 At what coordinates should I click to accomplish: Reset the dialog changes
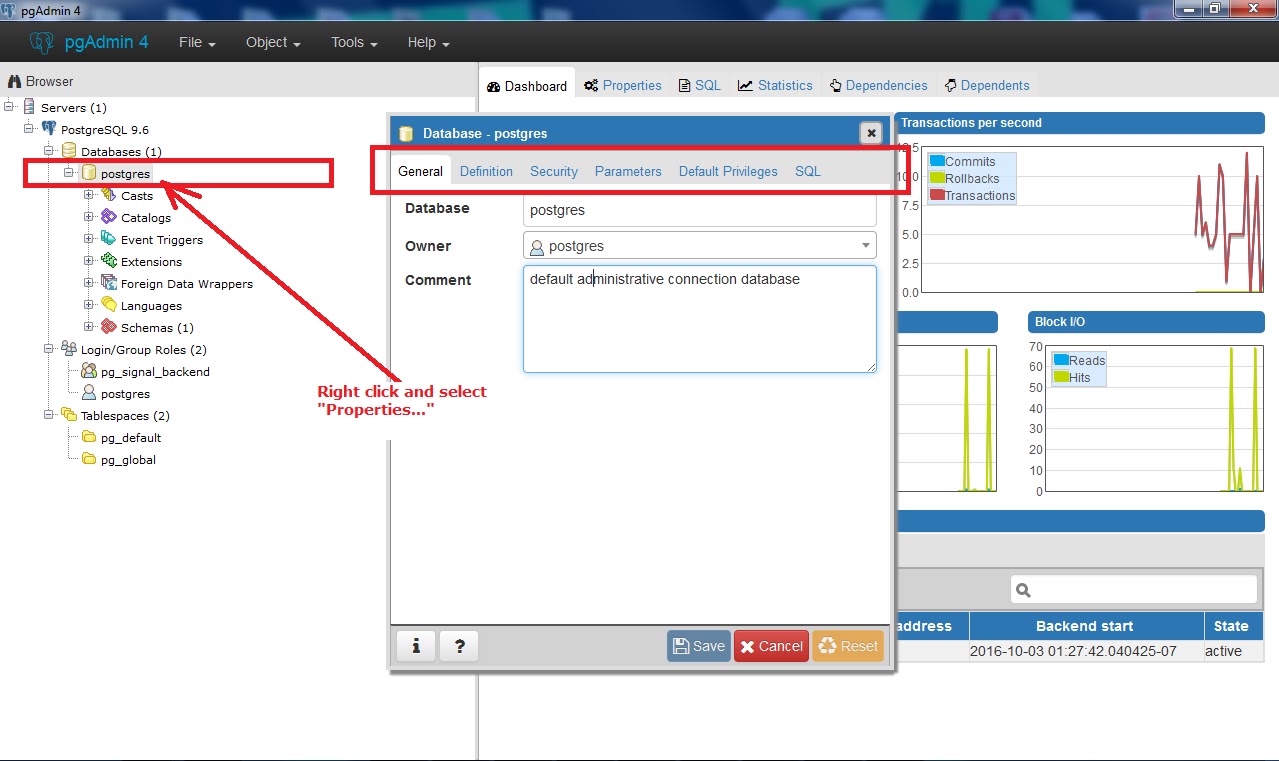tap(848, 646)
